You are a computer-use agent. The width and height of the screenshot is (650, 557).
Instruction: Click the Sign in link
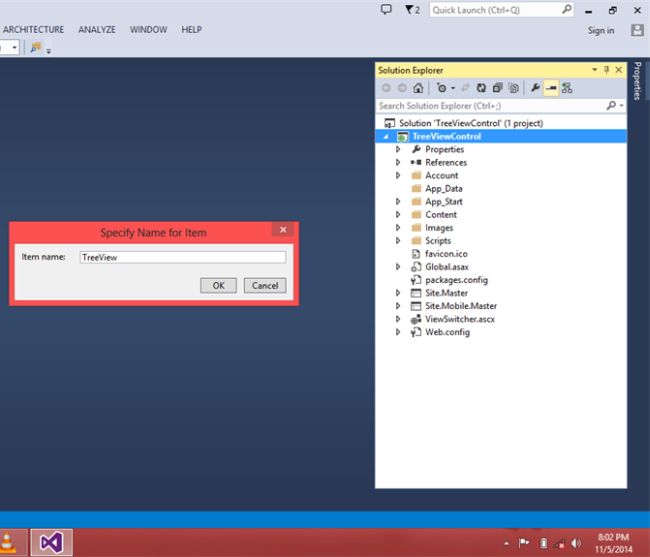(x=601, y=30)
